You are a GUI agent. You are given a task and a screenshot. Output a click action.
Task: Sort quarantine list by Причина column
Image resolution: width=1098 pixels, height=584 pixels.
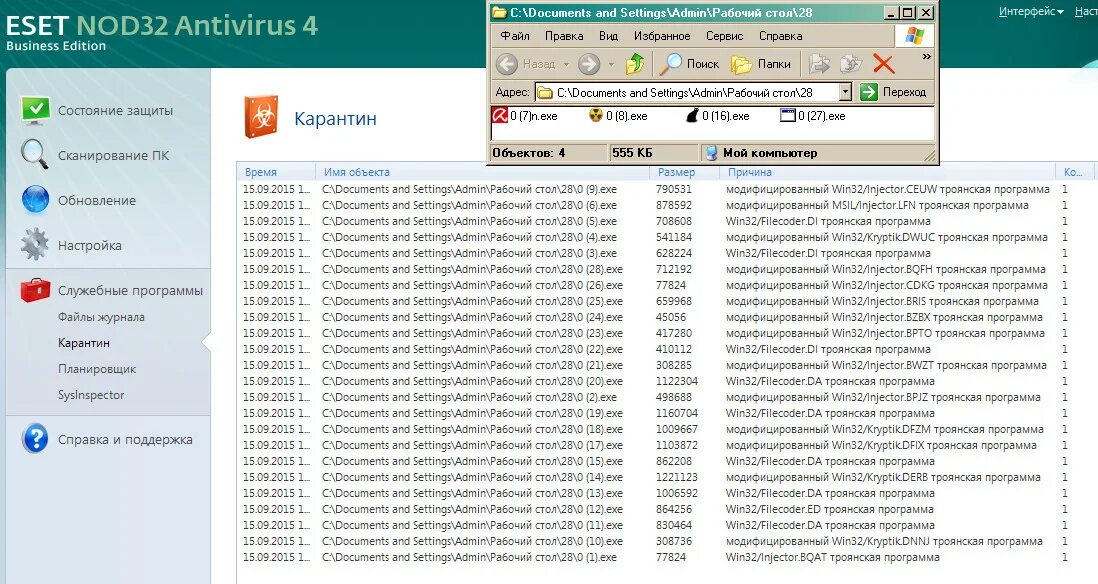(887, 172)
